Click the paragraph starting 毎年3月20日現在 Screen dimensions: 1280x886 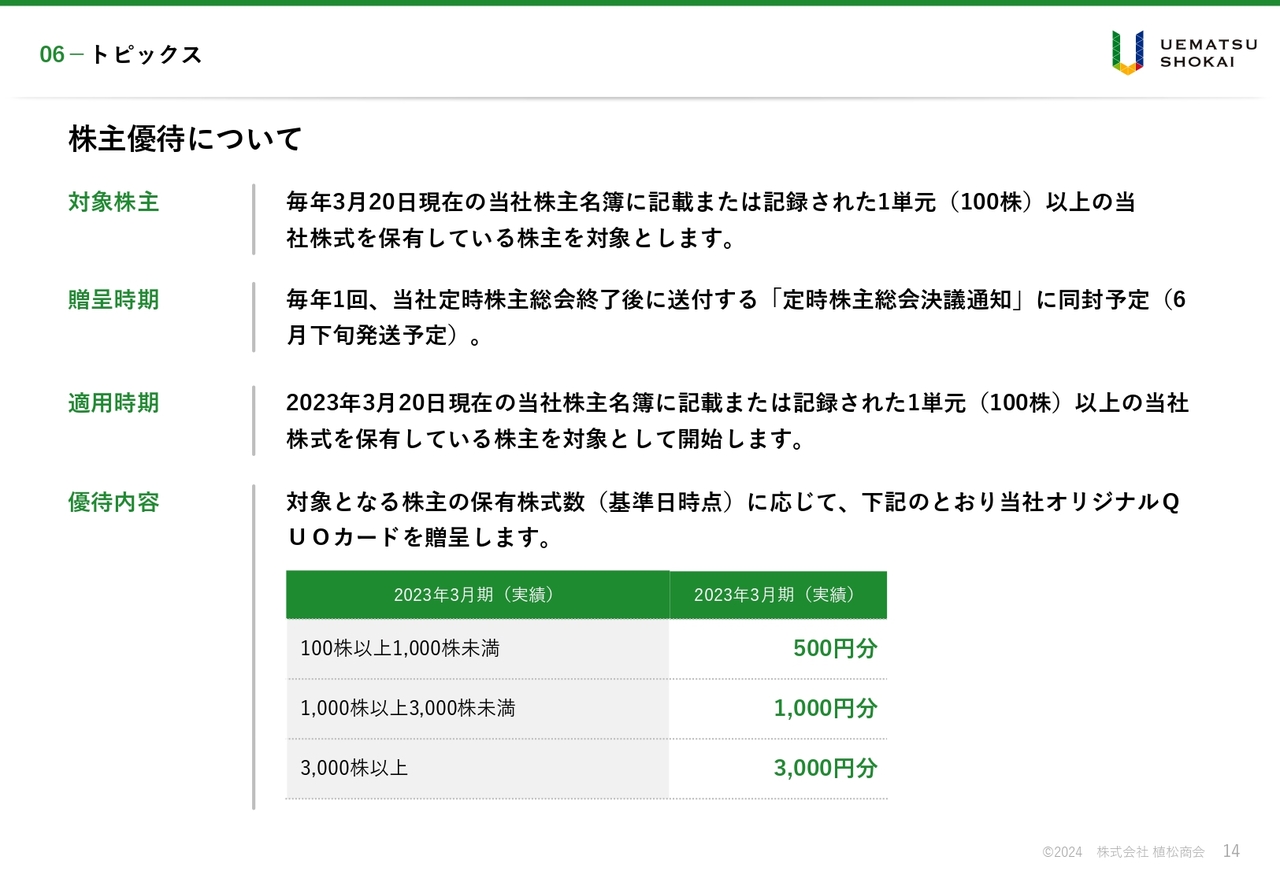tap(711, 220)
